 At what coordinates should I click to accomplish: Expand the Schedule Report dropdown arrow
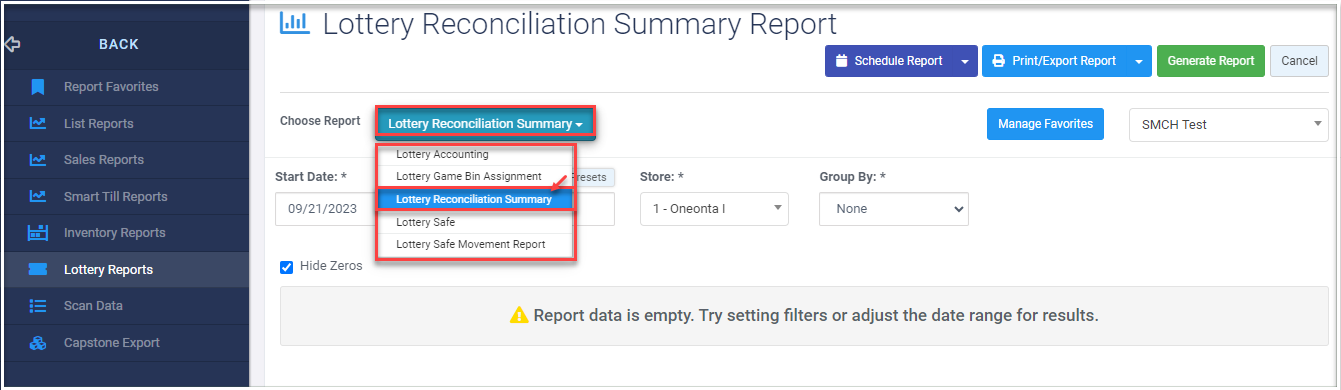(x=964, y=61)
